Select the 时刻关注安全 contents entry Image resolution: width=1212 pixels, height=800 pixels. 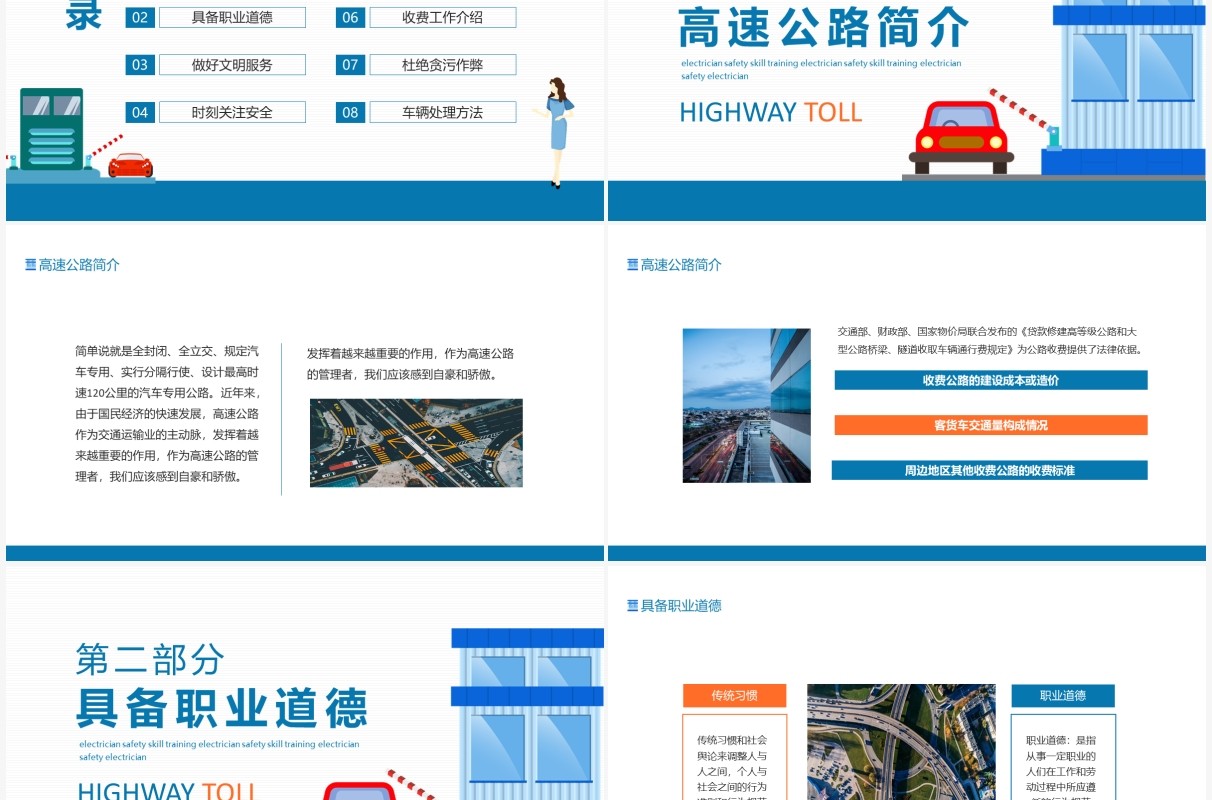click(x=232, y=112)
